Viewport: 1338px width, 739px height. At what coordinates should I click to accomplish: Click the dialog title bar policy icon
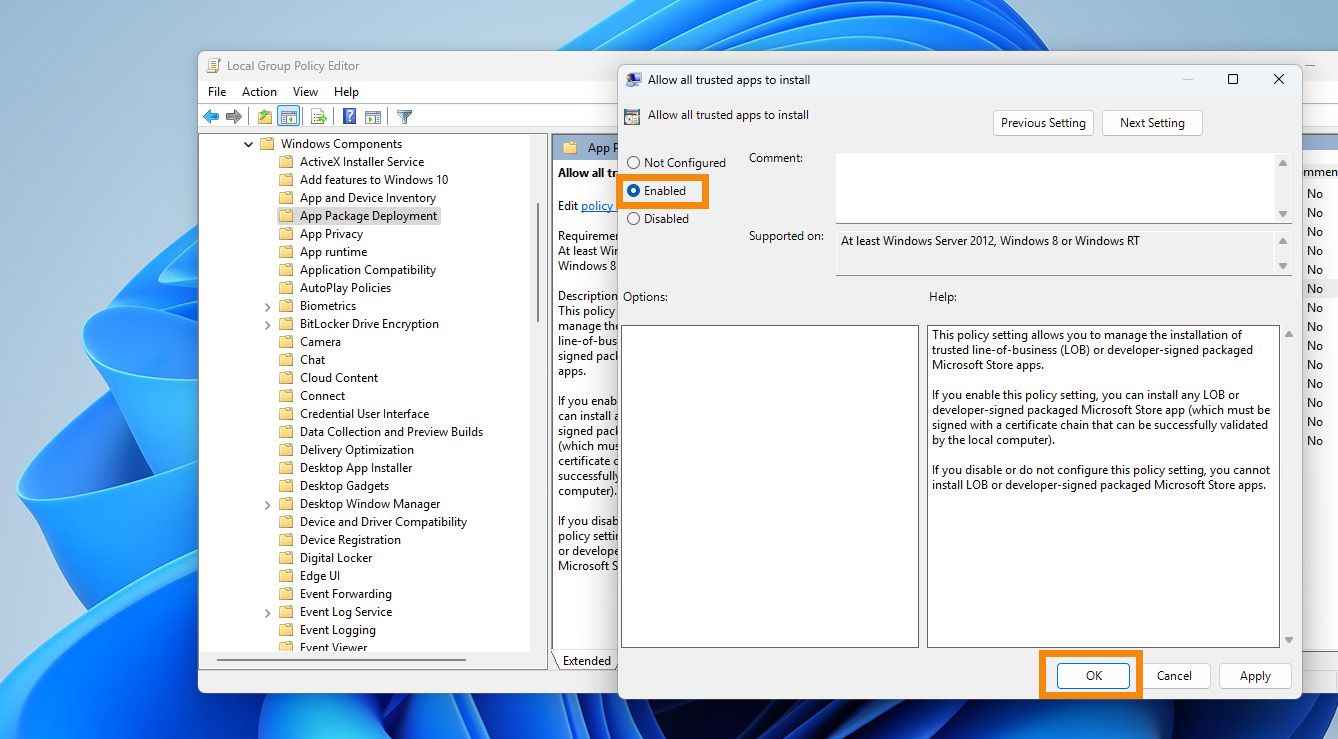click(634, 80)
